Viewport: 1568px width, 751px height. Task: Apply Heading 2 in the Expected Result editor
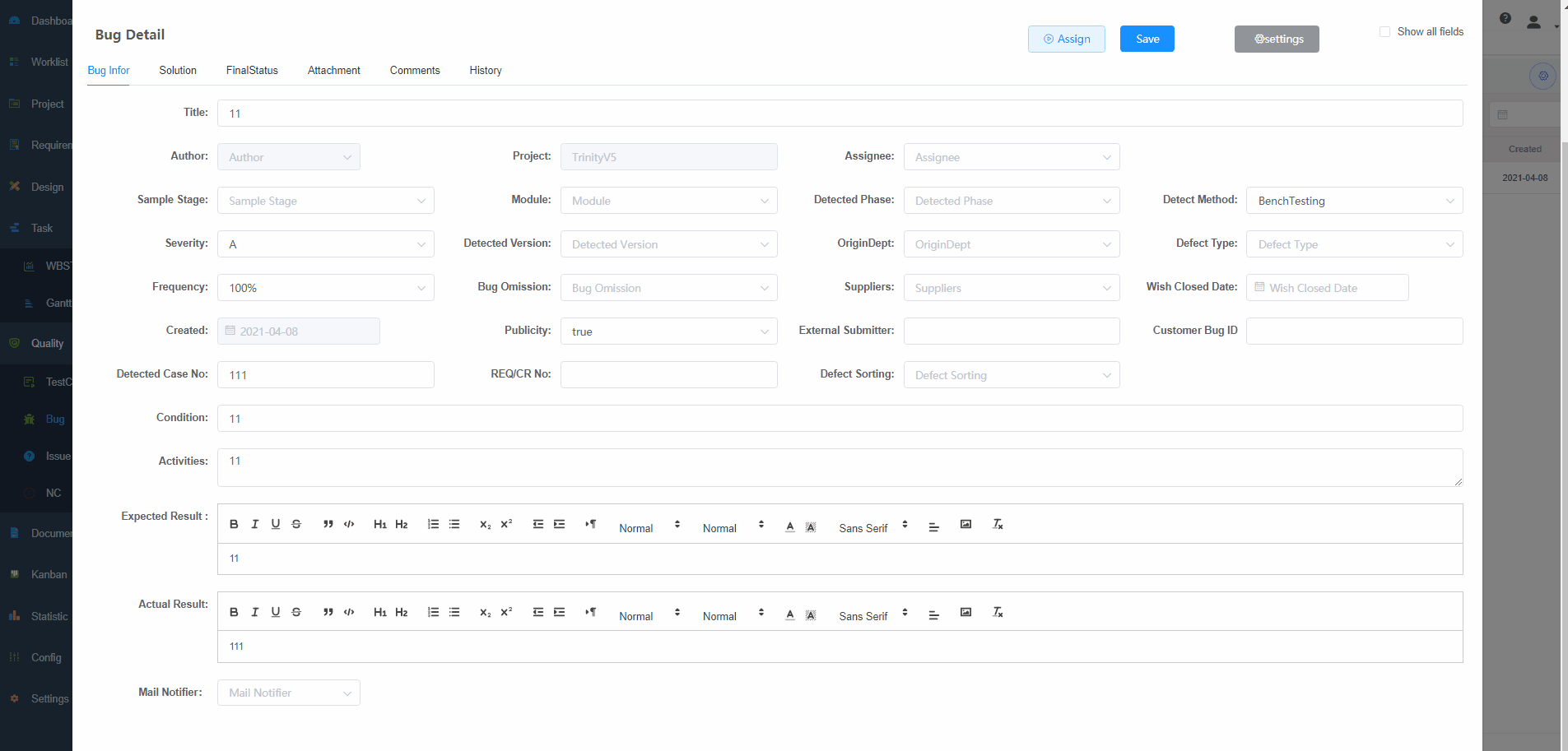(402, 524)
